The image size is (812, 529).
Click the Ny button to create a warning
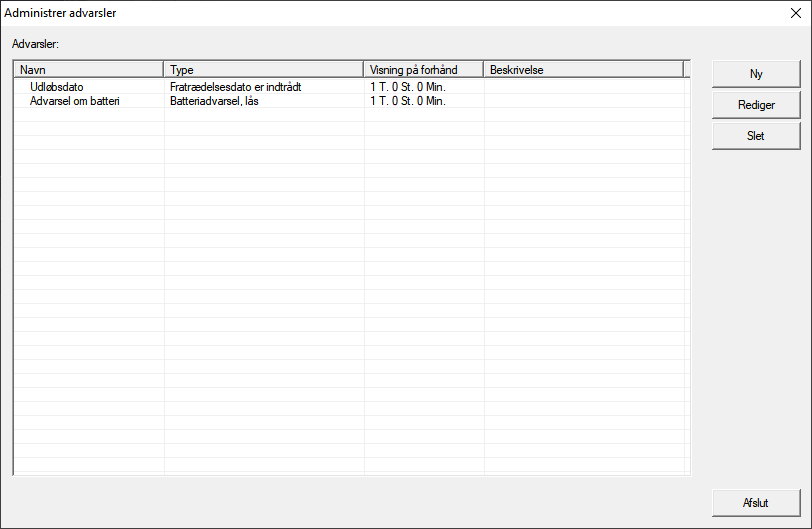click(x=755, y=74)
